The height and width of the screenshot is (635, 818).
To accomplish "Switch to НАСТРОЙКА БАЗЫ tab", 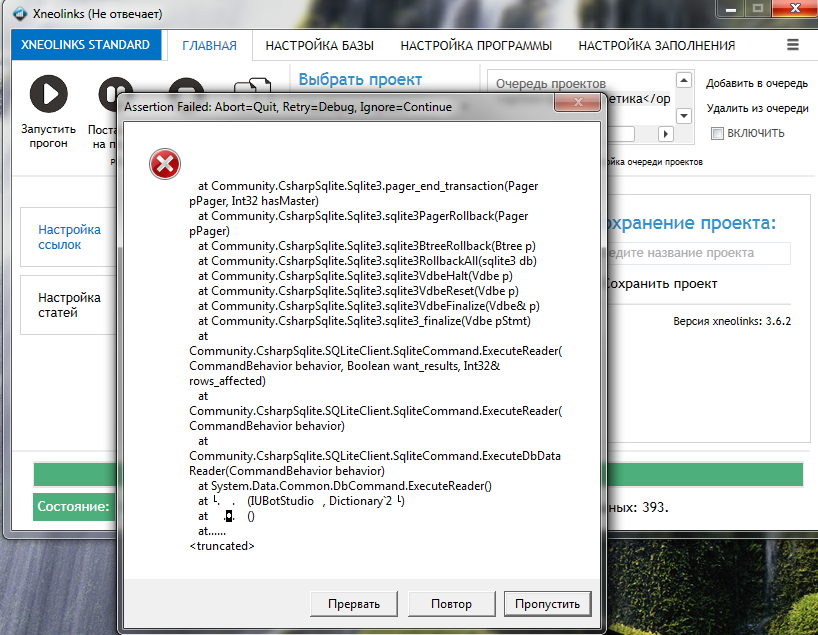I will coord(319,45).
